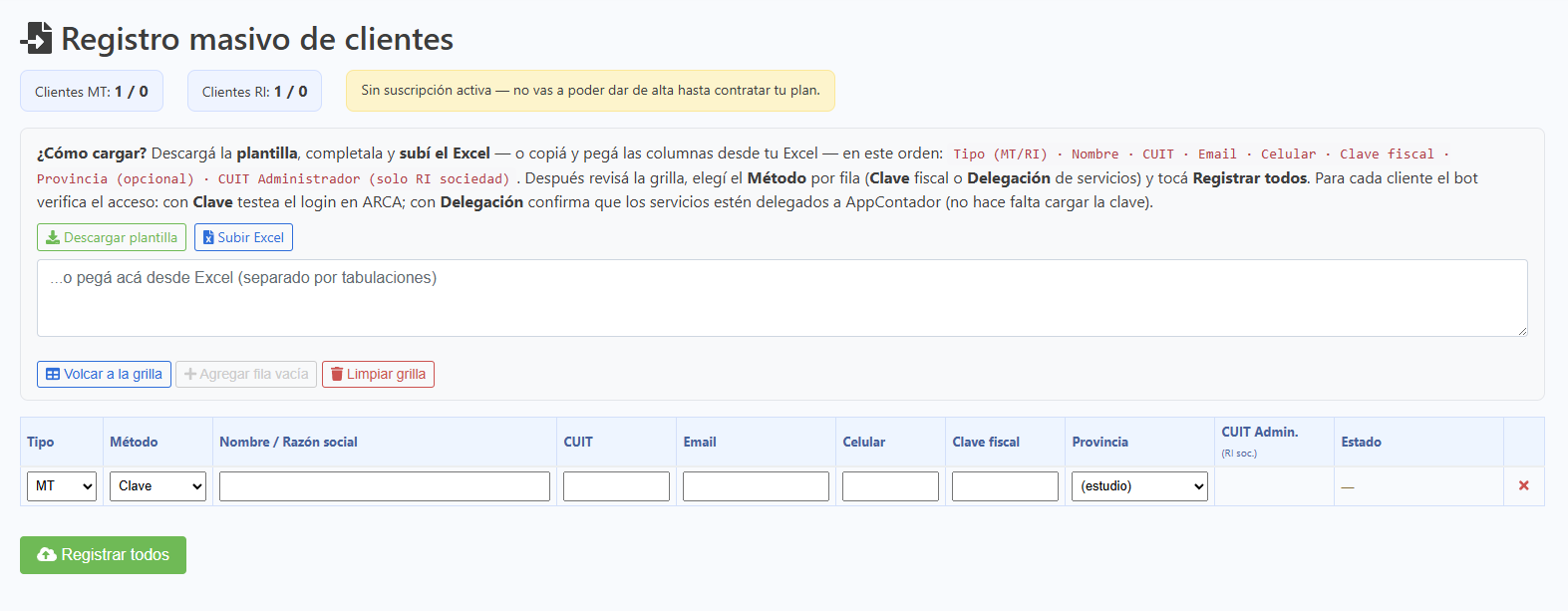This screenshot has width=1568, height=611.
Task: Click the import icon beside the page title
Action: (36, 38)
